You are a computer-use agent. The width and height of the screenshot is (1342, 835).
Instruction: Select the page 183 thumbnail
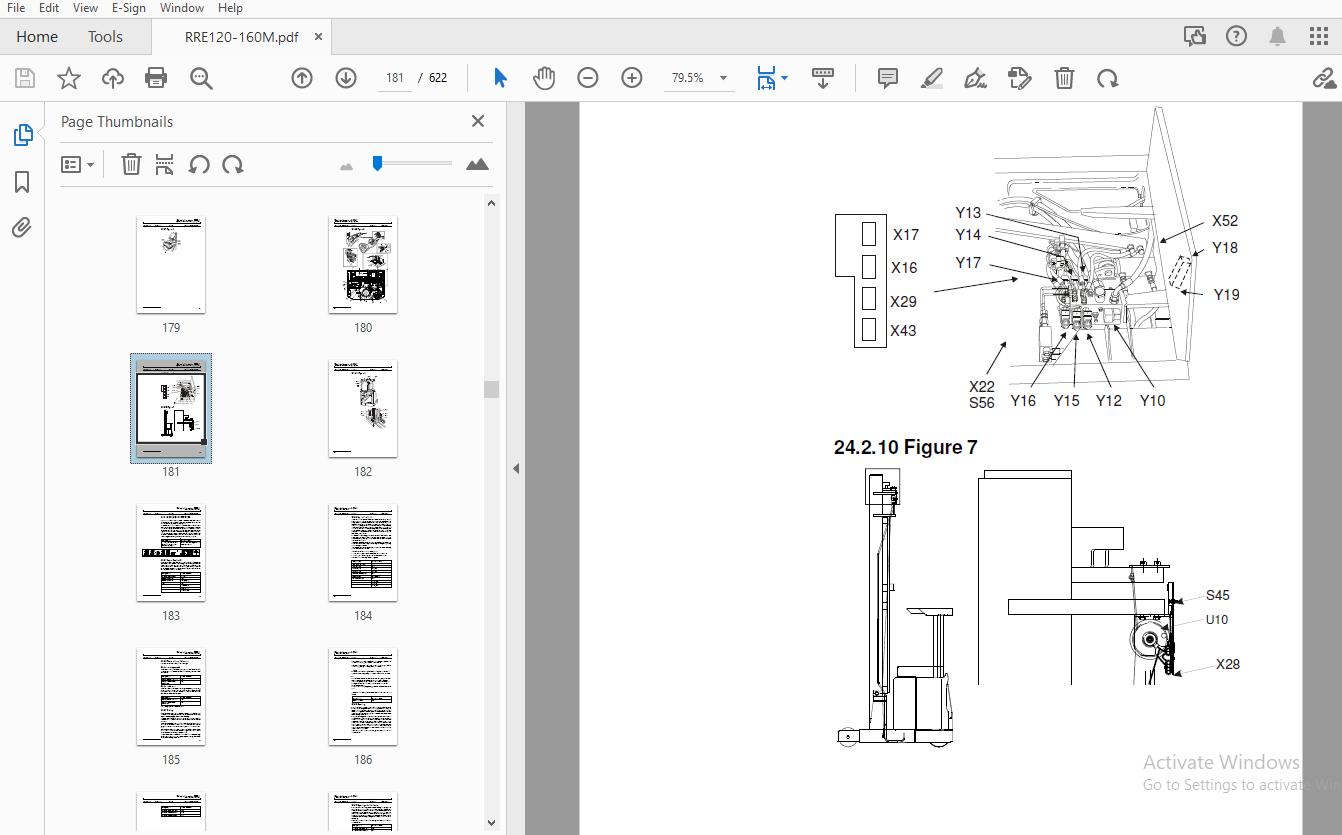pos(171,553)
